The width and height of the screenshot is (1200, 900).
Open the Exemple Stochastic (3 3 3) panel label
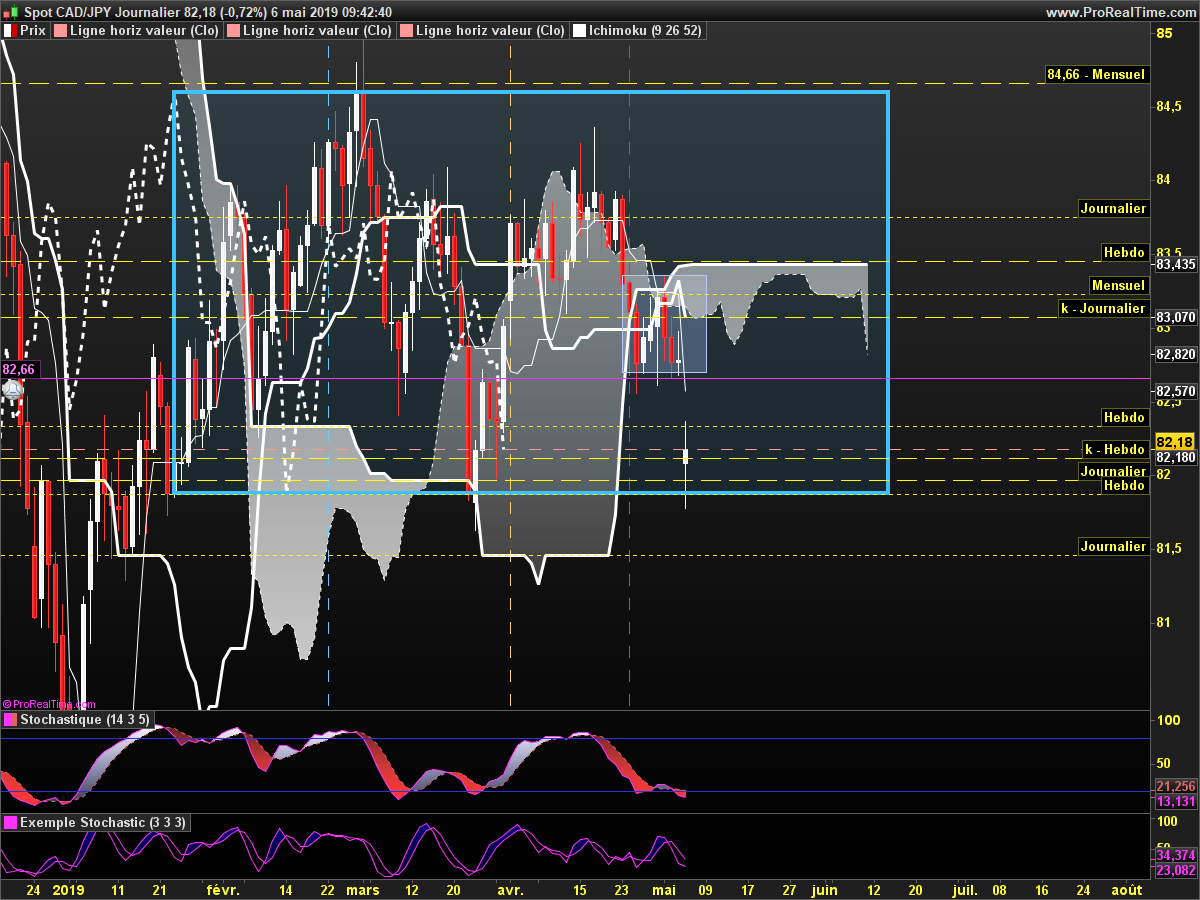[95, 822]
